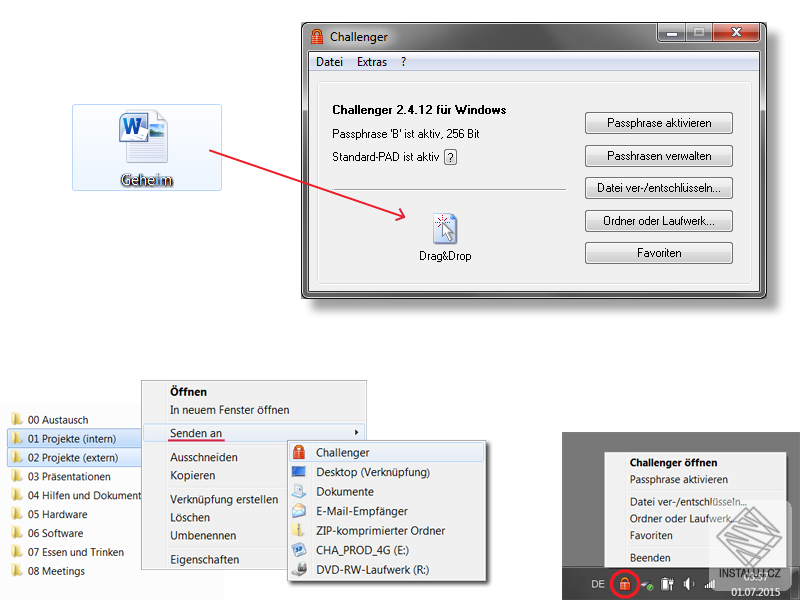
Task: Click the DVD-RW-Laufwerk (R:) label
Action: [372, 569]
